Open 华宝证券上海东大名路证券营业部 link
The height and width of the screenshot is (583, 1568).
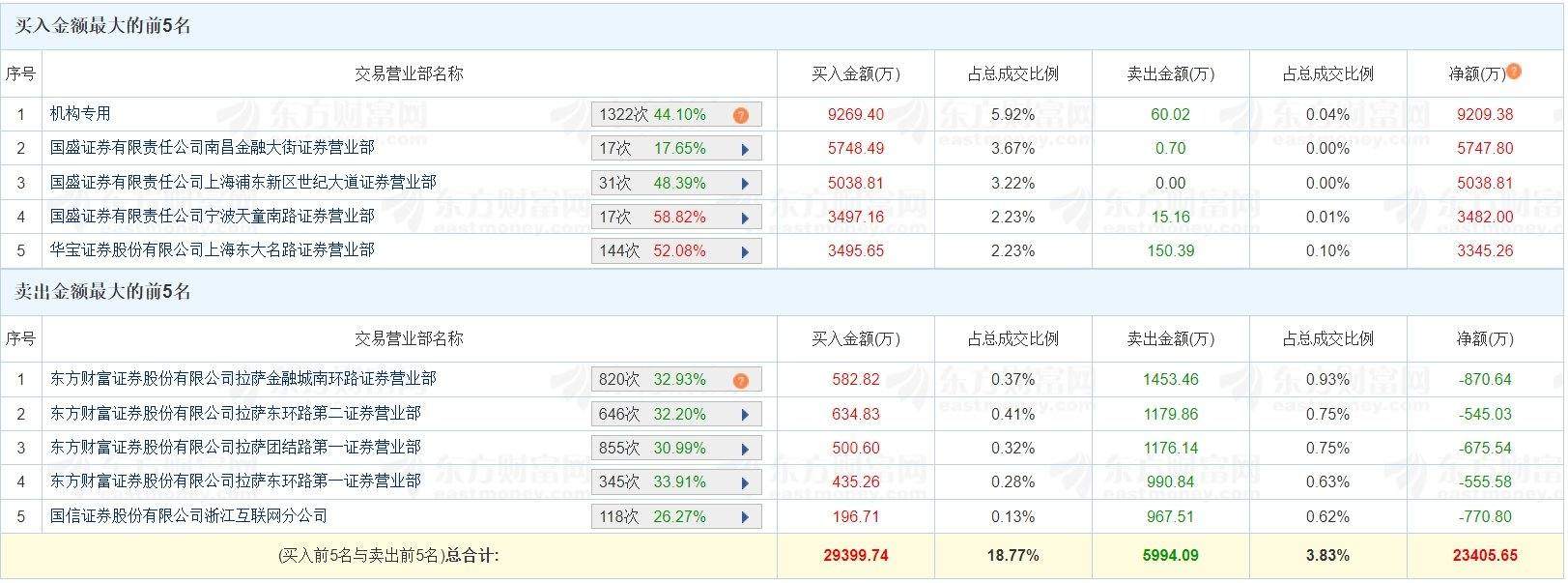pos(212,249)
